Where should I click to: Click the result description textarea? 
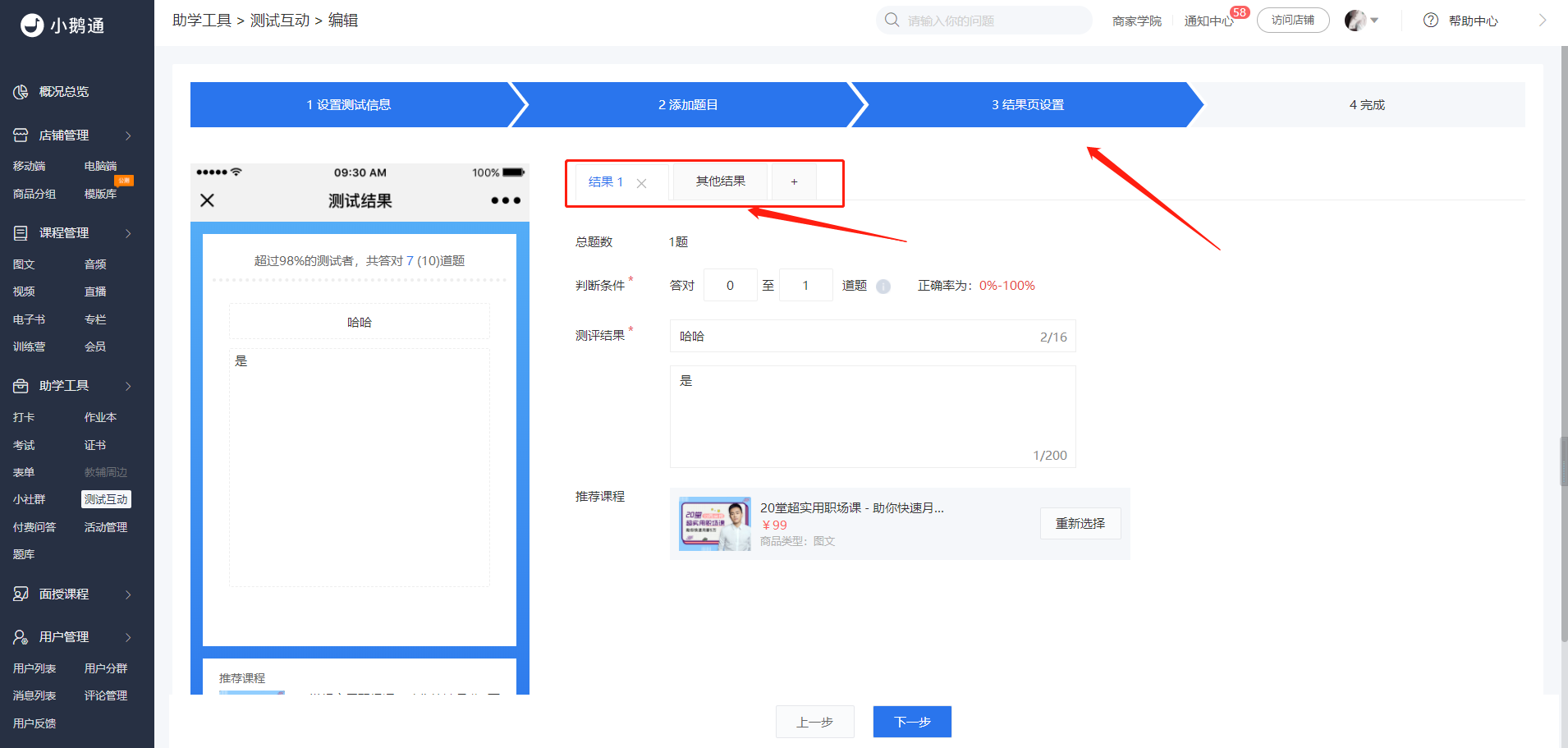pos(873,417)
